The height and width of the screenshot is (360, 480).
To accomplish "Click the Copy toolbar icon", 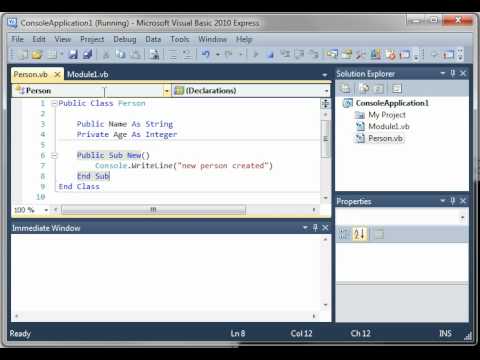I will (120, 54).
